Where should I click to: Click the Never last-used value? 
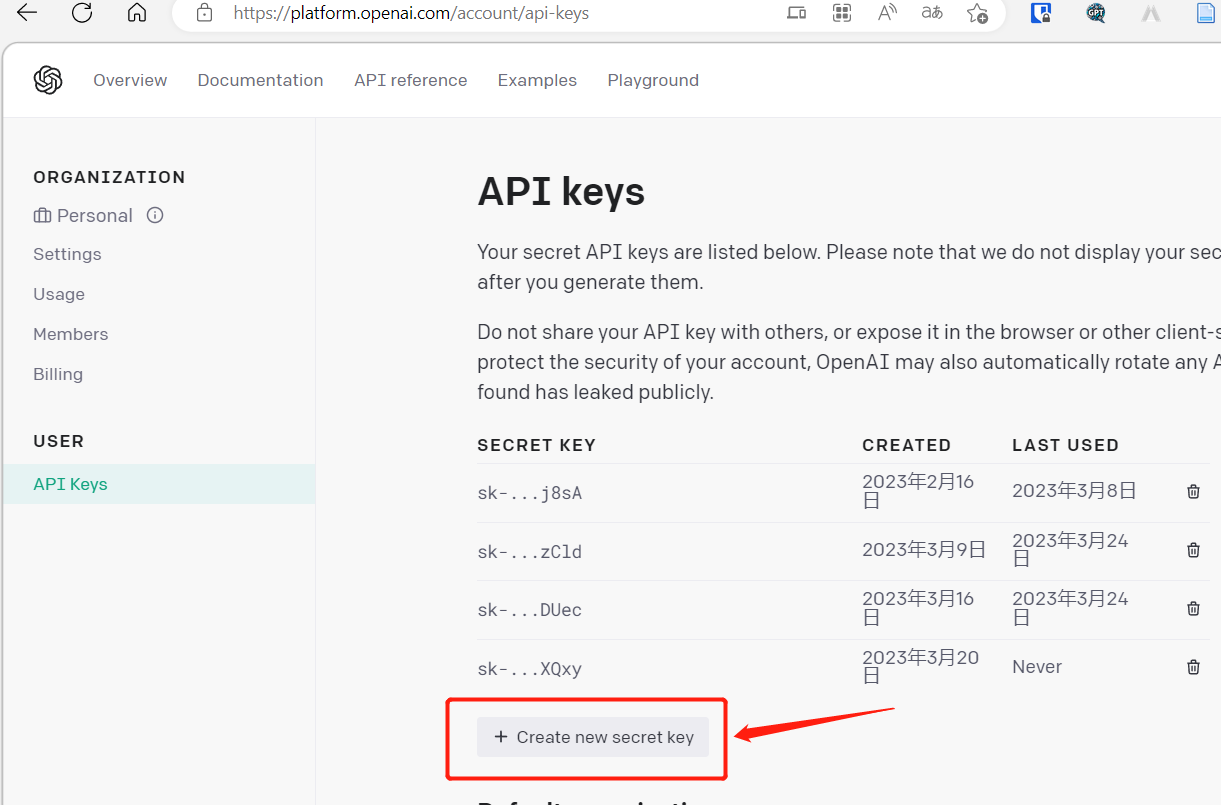click(1037, 667)
